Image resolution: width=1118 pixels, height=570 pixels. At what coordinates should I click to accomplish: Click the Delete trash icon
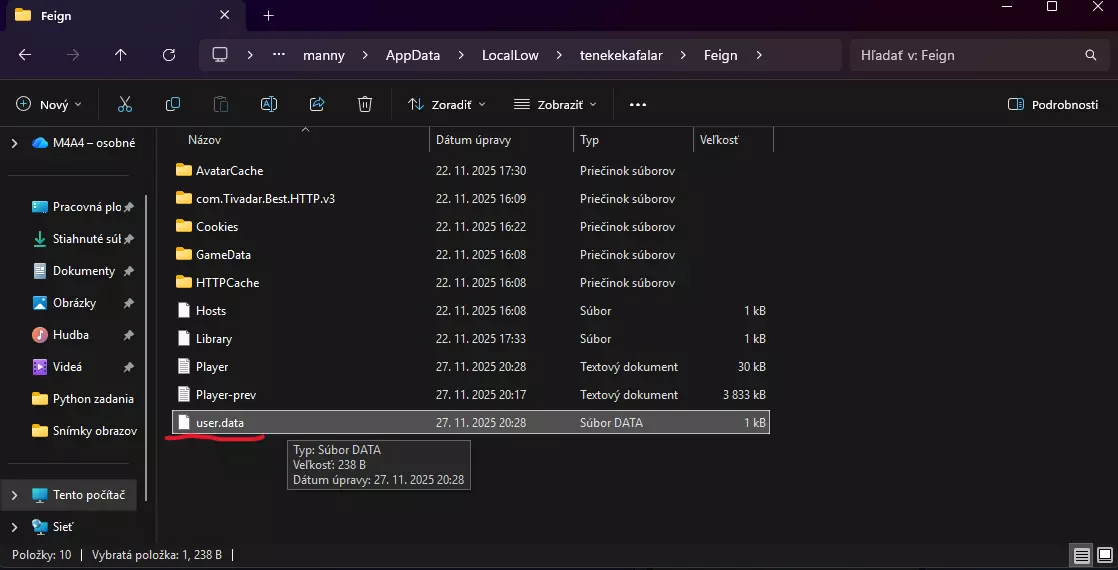(x=365, y=104)
